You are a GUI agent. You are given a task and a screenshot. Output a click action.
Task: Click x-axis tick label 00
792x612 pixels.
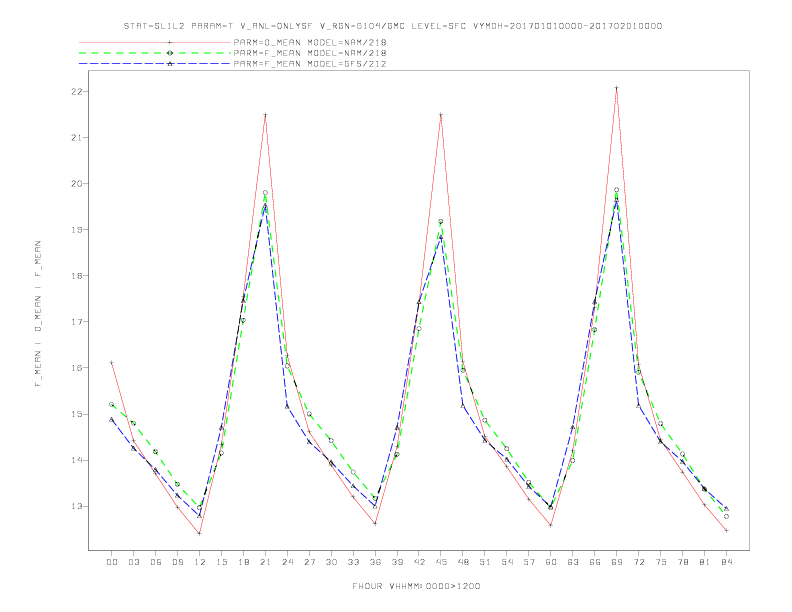(x=112, y=562)
